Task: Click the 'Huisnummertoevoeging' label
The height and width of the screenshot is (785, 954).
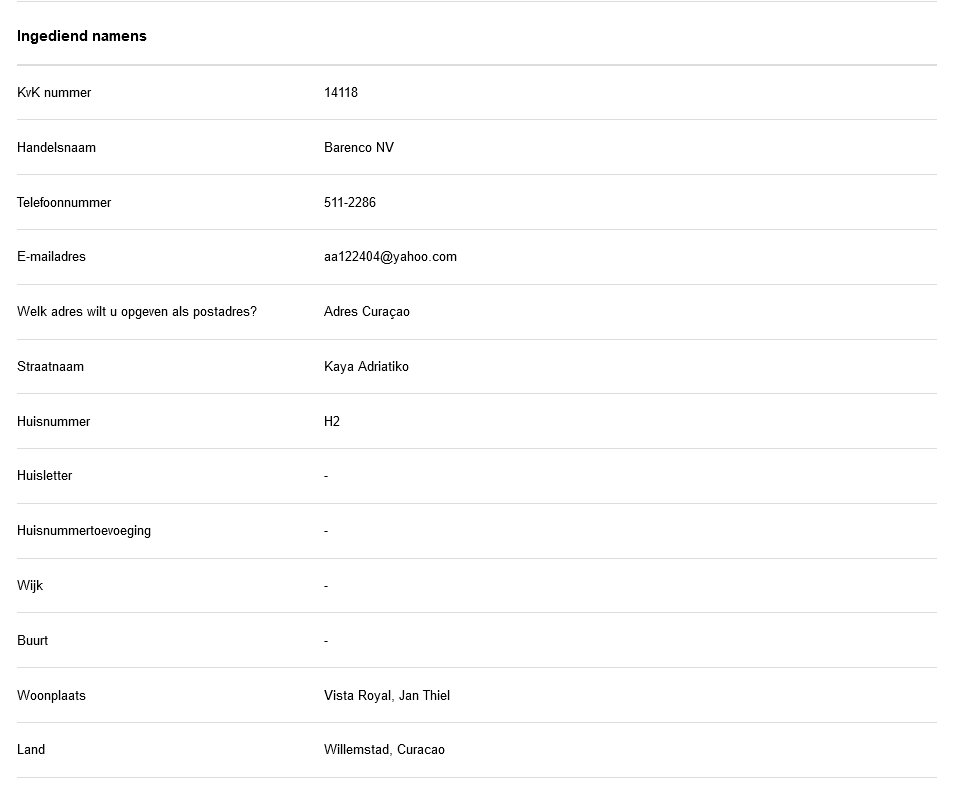Action: point(84,531)
